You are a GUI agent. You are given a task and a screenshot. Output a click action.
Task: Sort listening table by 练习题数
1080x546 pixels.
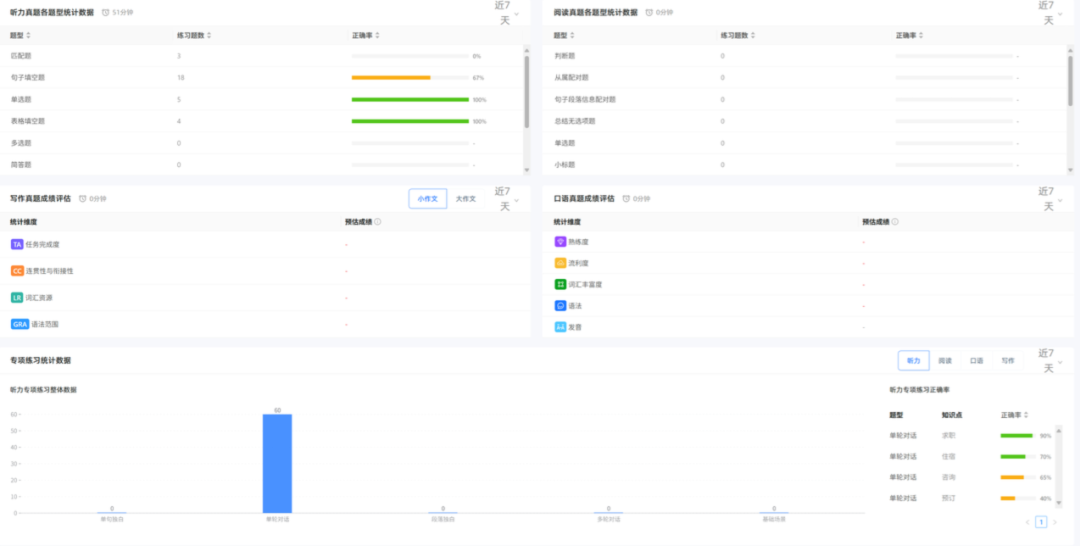click(x=208, y=36)
